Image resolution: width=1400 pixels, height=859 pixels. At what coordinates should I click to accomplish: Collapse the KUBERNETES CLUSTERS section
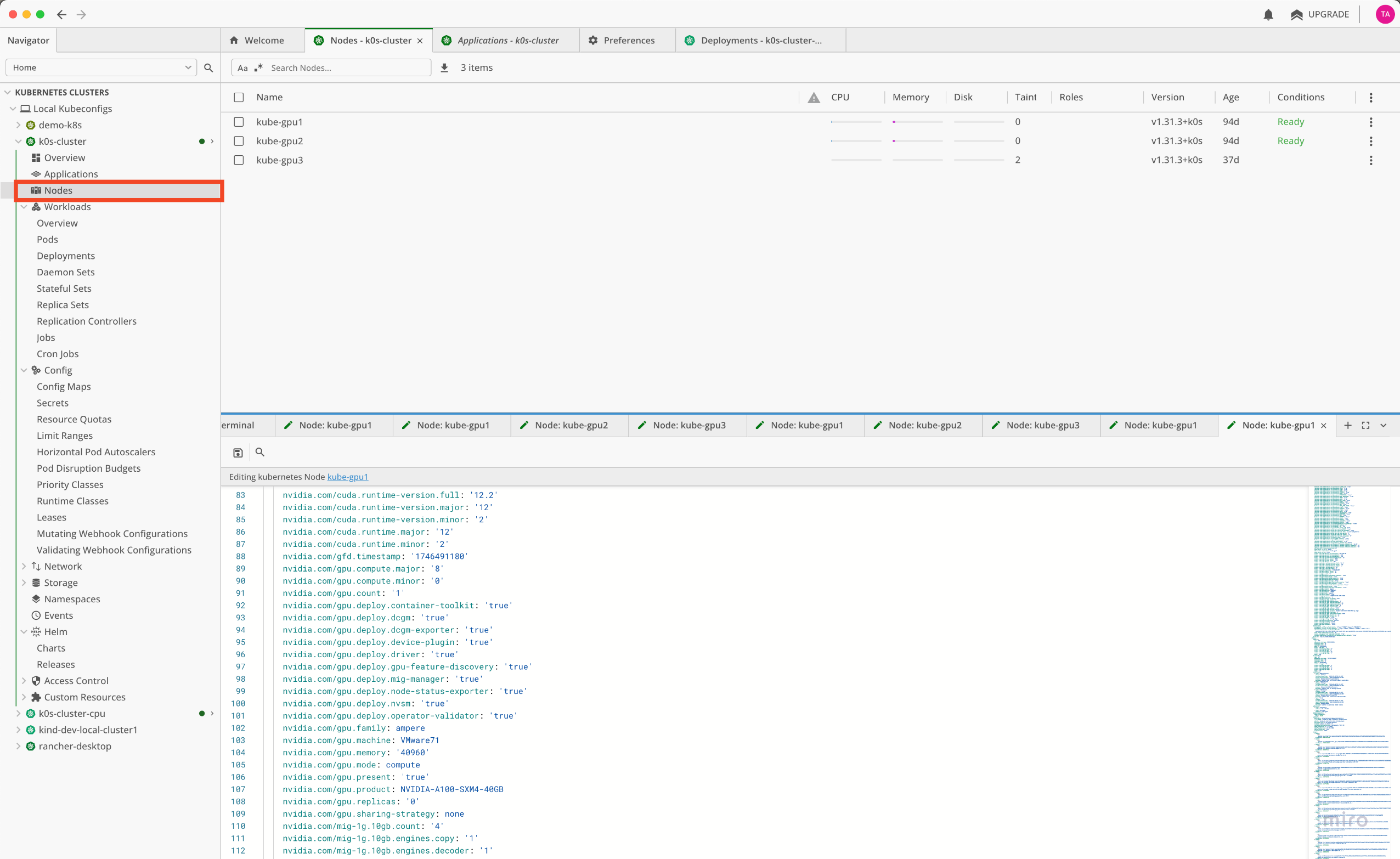click(x=9, y=92)
